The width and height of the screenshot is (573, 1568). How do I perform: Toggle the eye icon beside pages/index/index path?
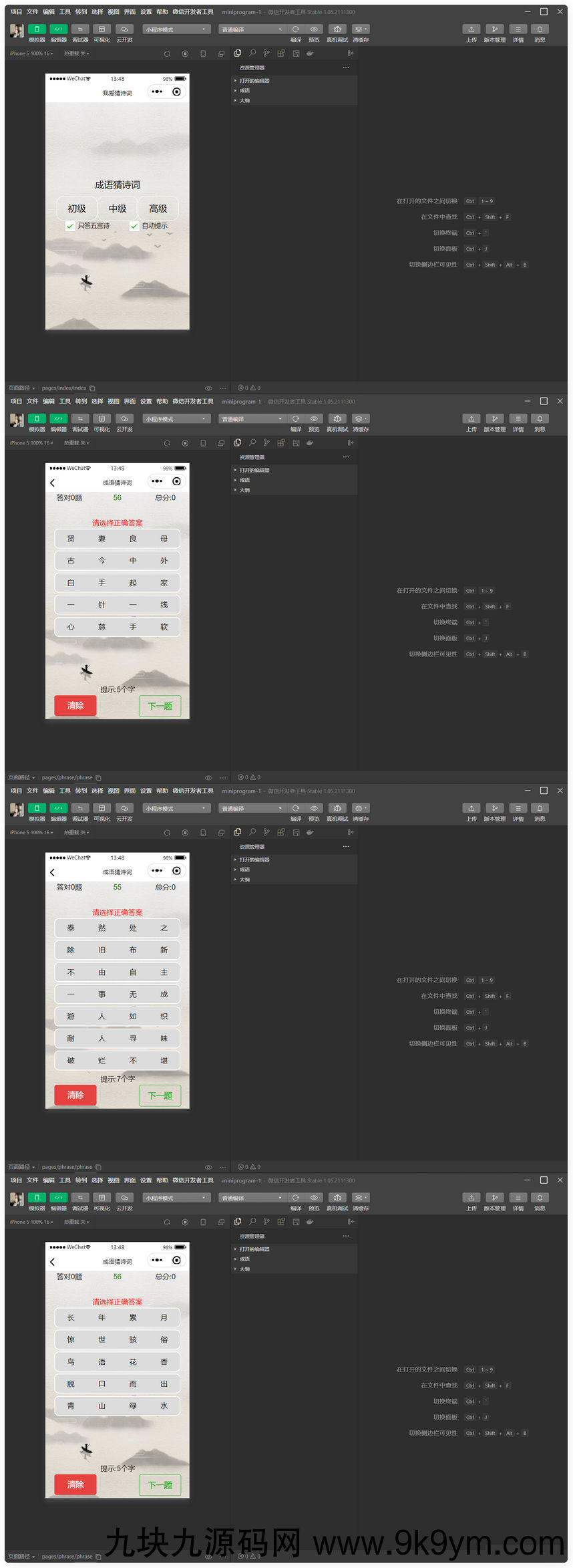(x=208, y=388)
